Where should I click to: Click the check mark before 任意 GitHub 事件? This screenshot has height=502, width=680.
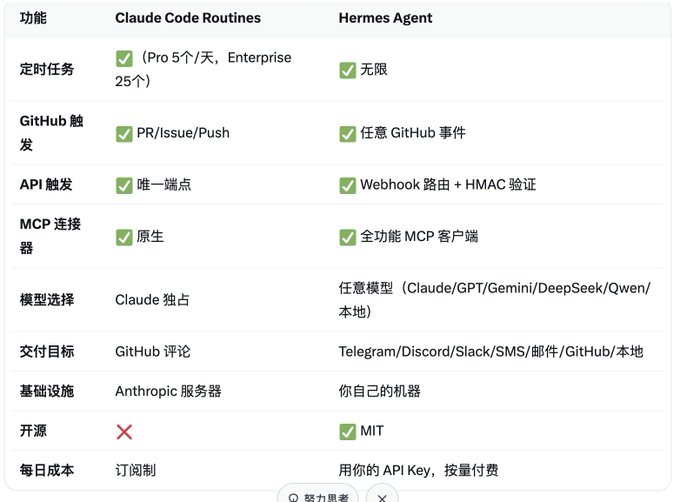347,134
